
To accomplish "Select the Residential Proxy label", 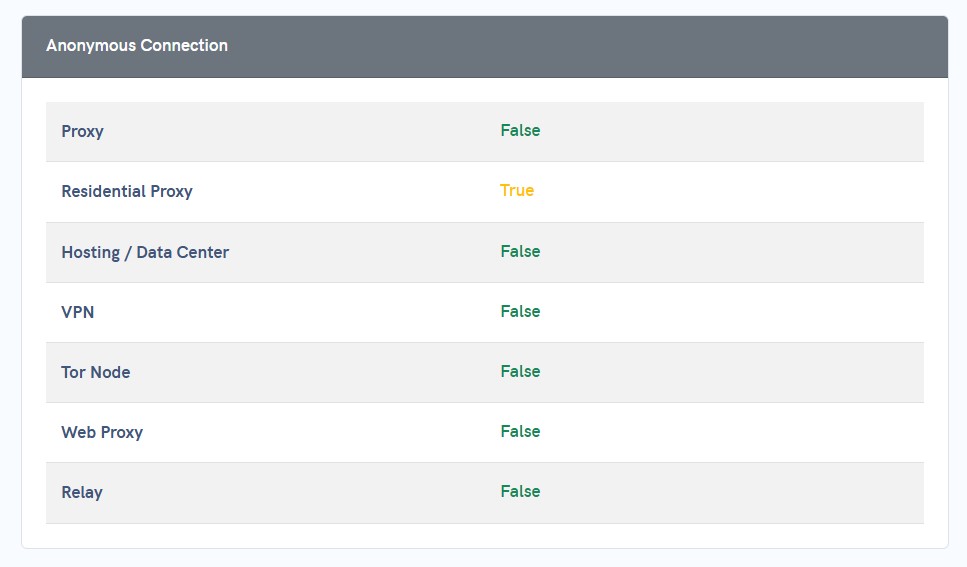I will click(x=127, y=191).
